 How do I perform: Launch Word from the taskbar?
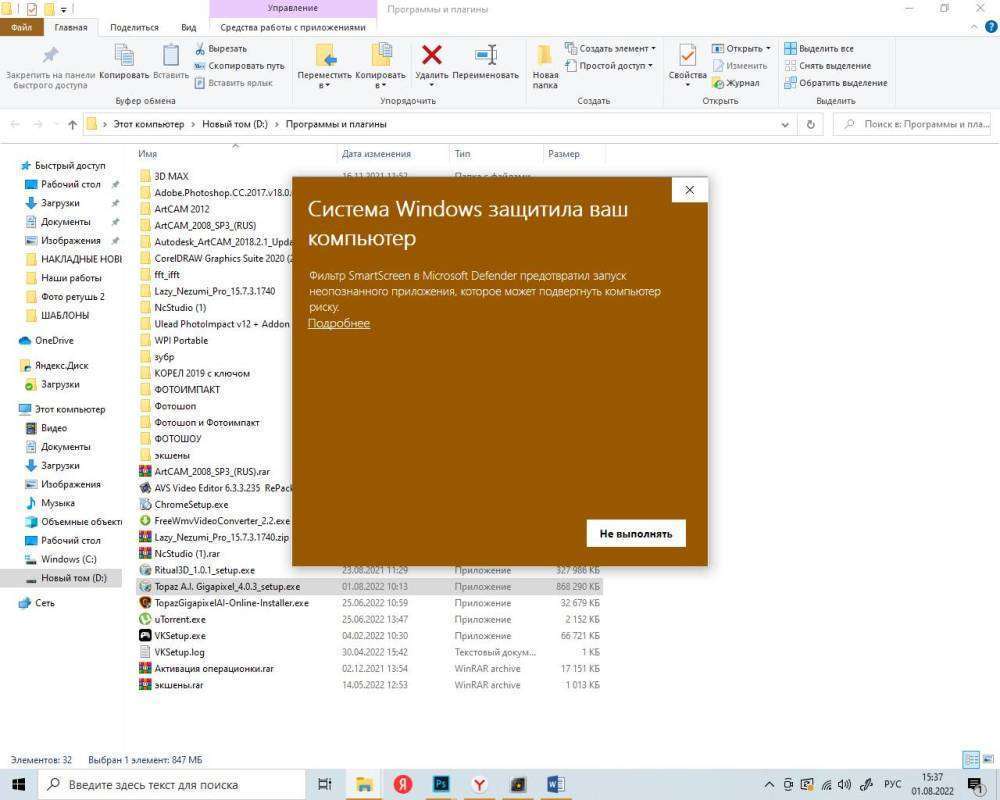click(x=555, y=785)
